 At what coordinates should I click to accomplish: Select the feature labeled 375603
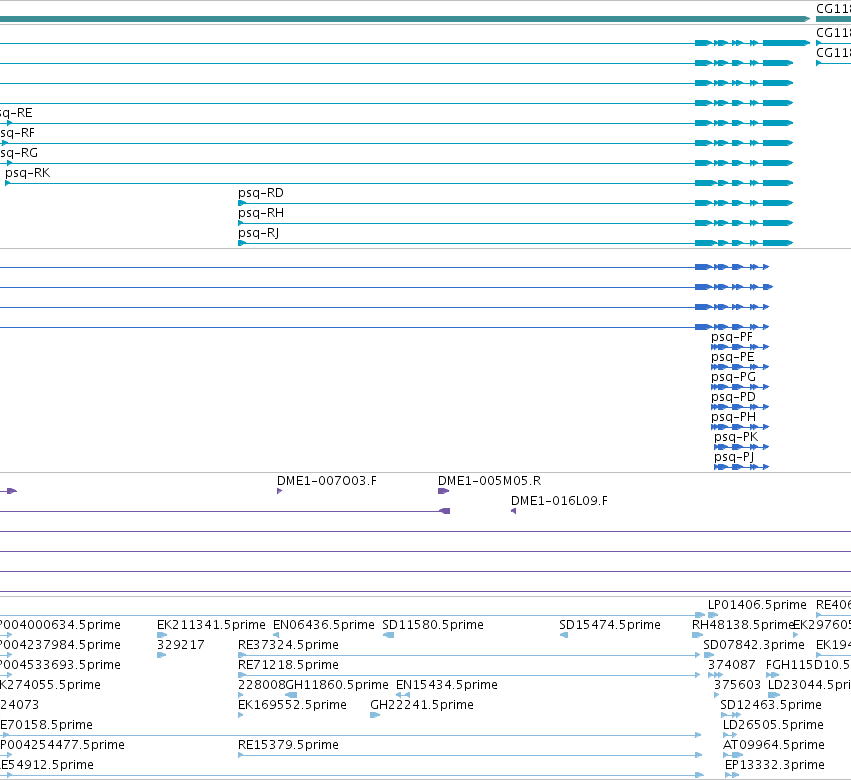coord(738,685)
